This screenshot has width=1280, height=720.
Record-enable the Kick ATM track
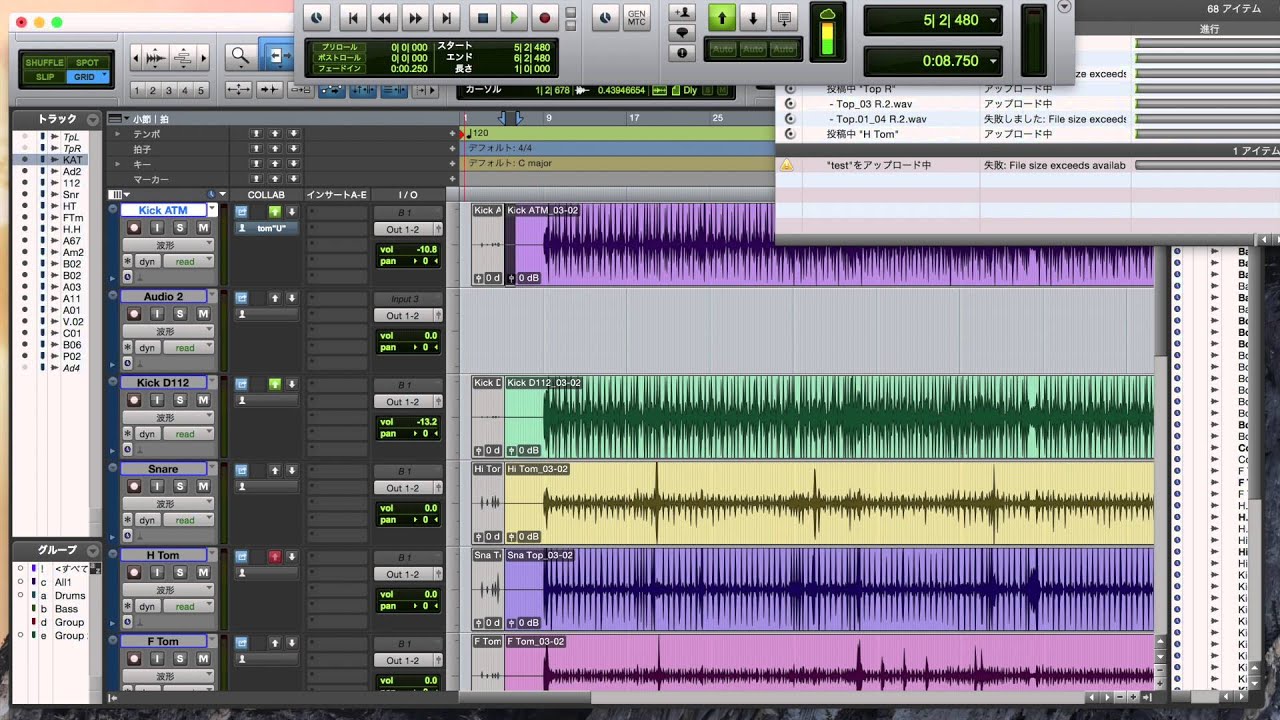point(134,228)
